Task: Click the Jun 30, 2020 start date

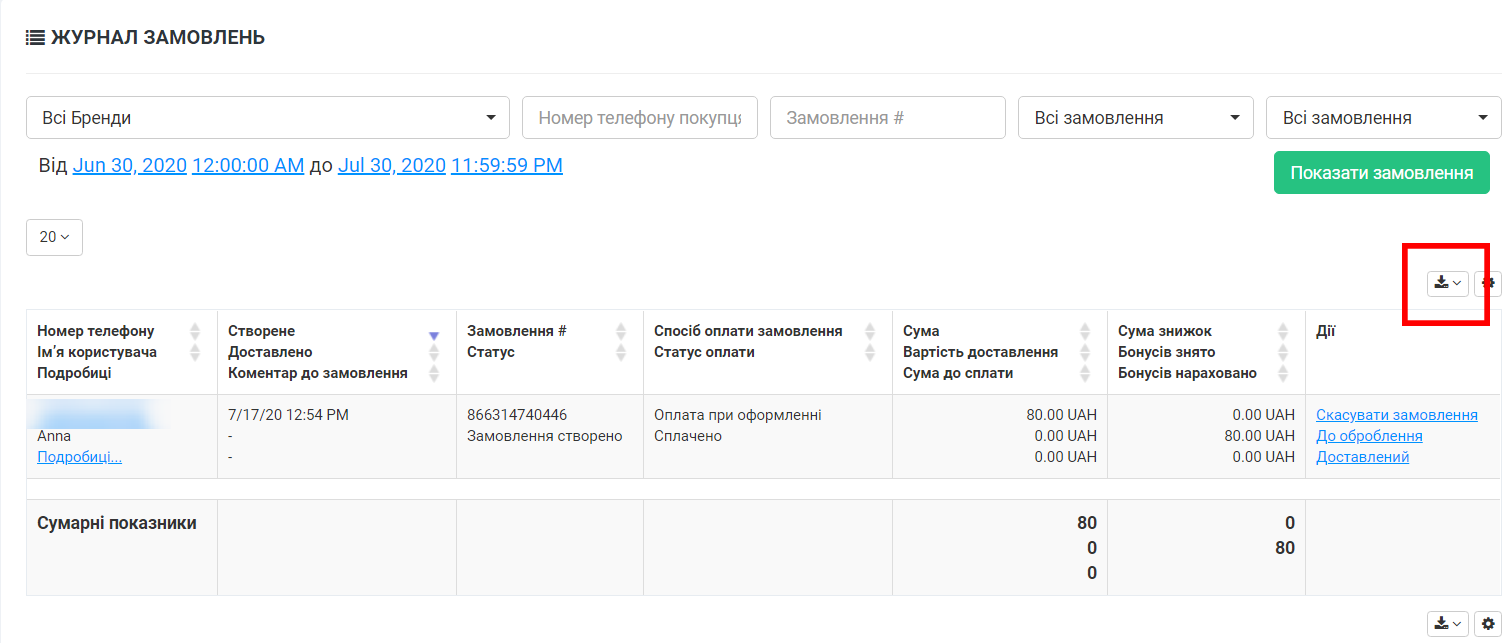Action: 130,166
